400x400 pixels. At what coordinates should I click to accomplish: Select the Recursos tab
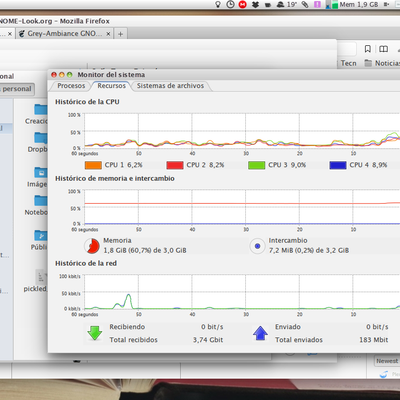pyautogui.click(x=111, y=86)
